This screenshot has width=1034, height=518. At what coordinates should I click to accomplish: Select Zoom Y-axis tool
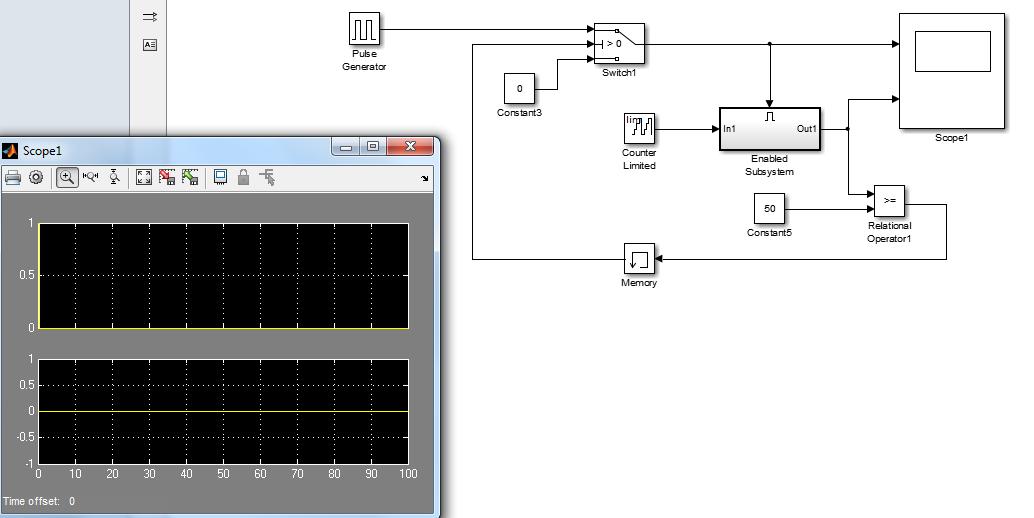tap(114, 177)
